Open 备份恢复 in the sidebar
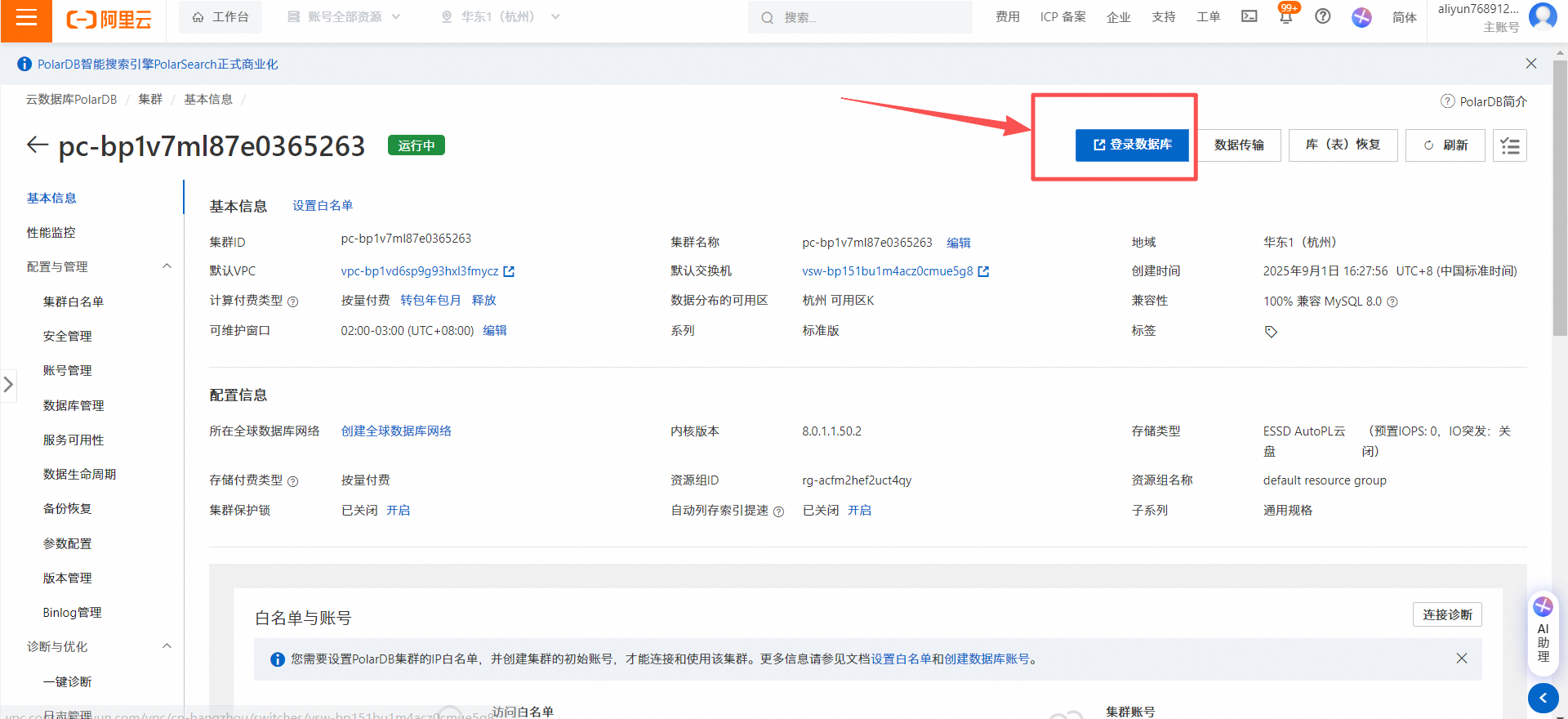Viewport: 1568px width, 719px height. 68,508
